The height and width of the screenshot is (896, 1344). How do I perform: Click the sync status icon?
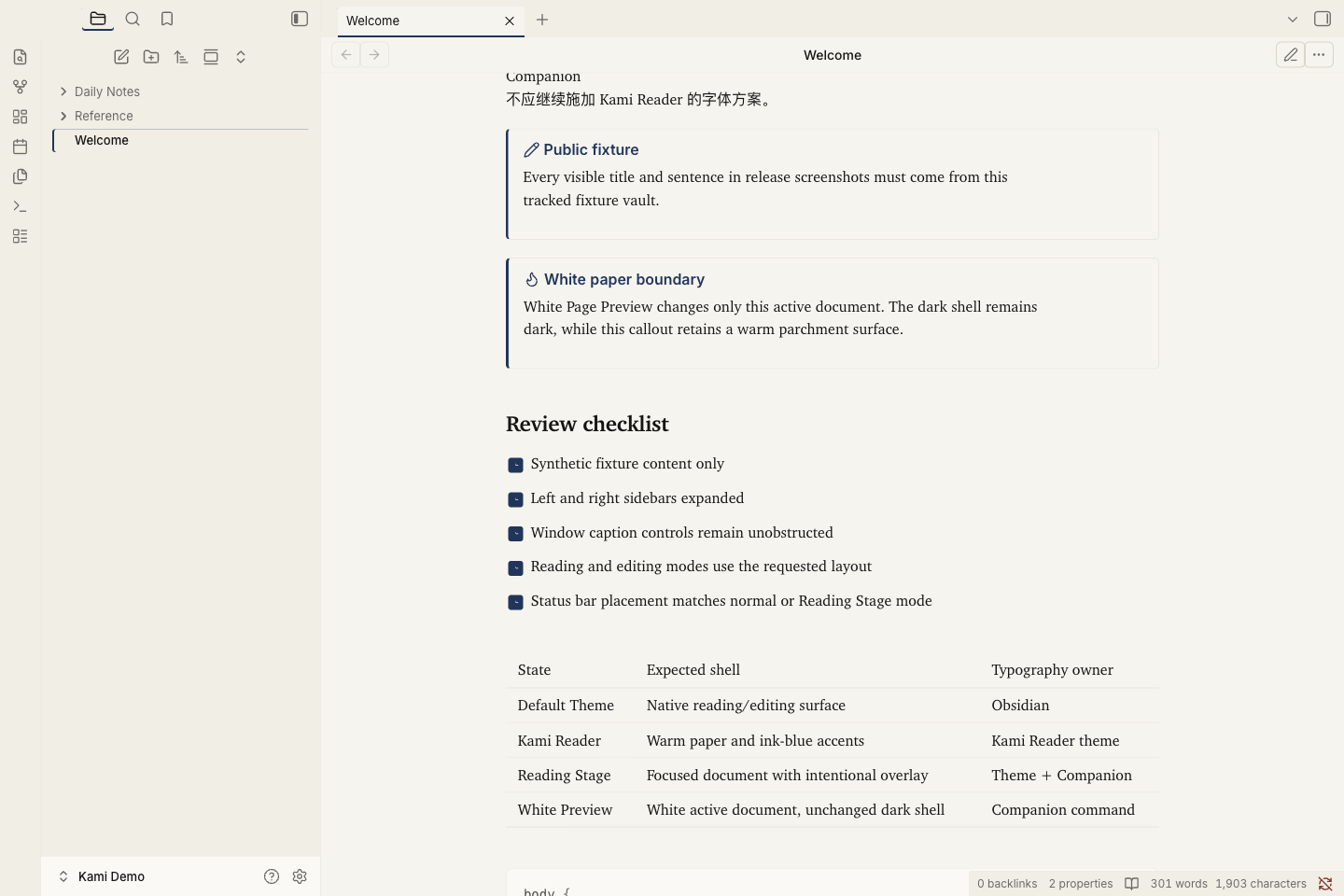[x=1325, y=884]
